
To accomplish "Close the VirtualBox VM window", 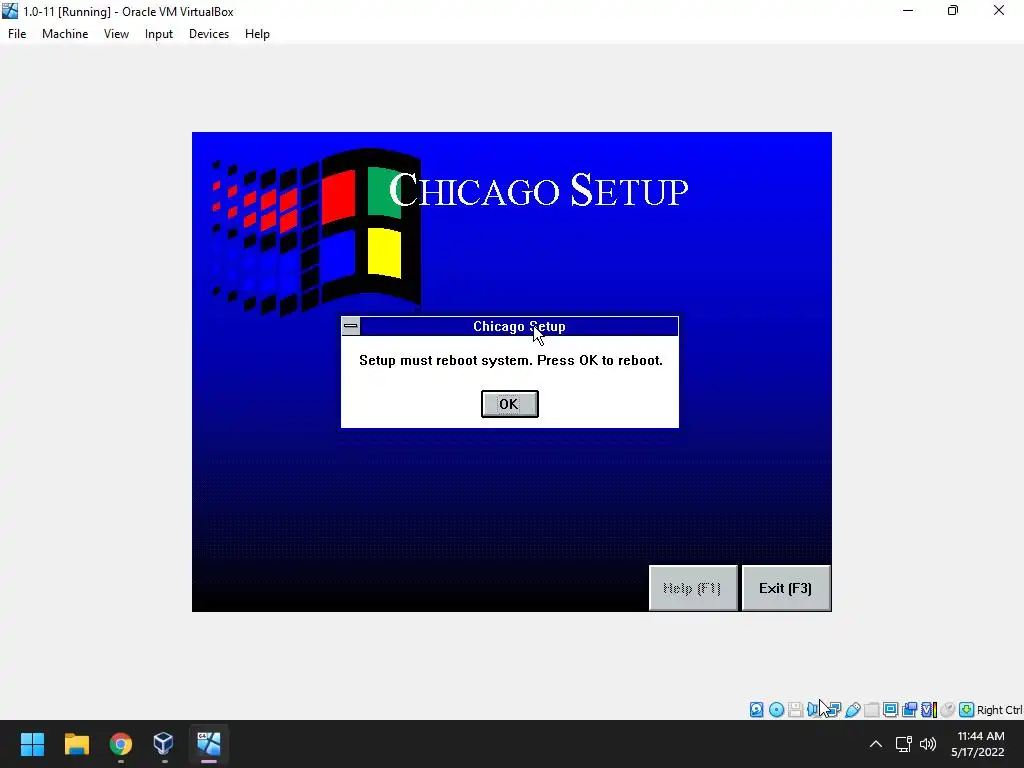I will point(999,10).
